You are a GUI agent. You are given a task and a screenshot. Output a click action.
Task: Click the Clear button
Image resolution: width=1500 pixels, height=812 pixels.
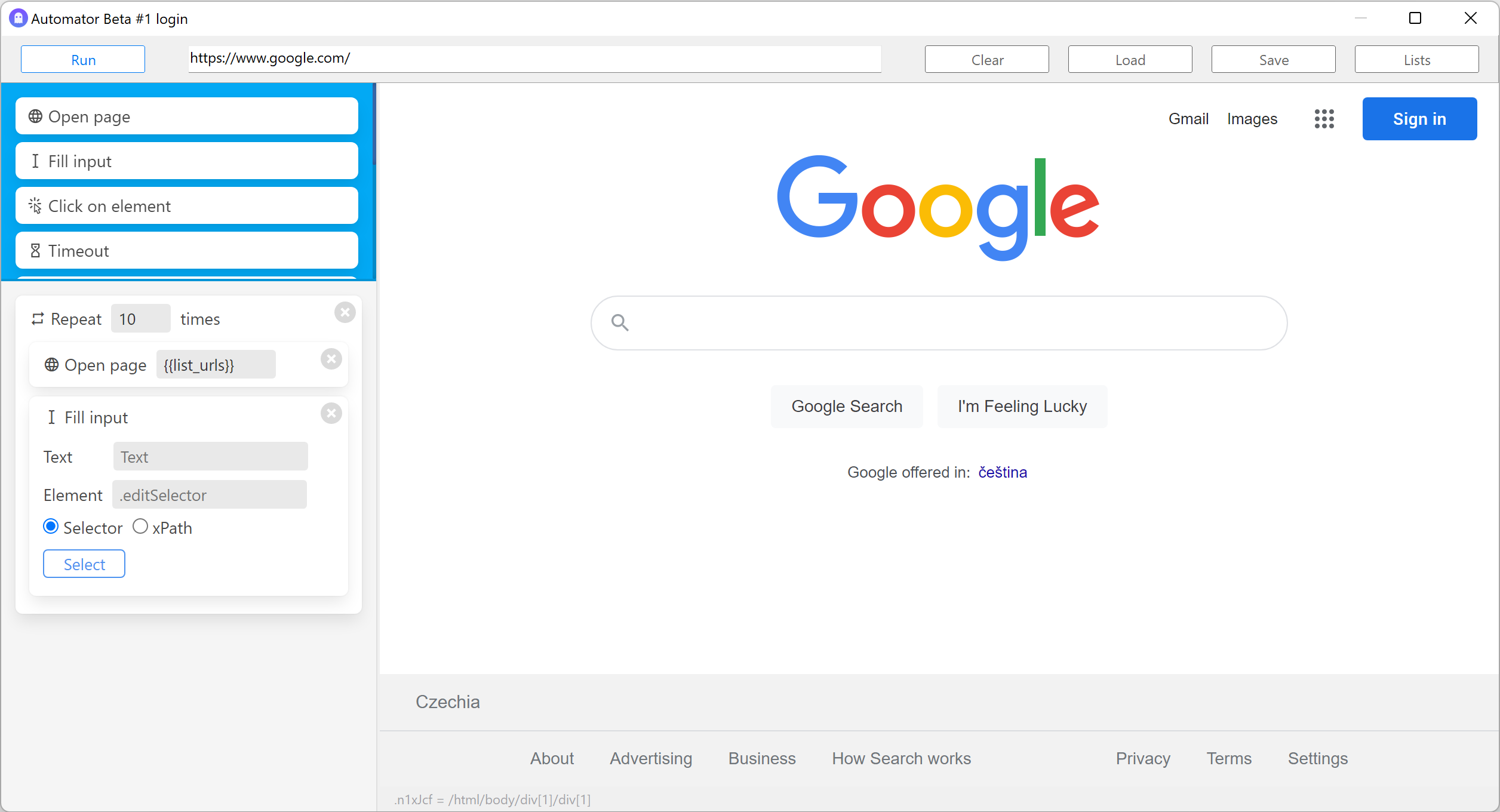987,60
